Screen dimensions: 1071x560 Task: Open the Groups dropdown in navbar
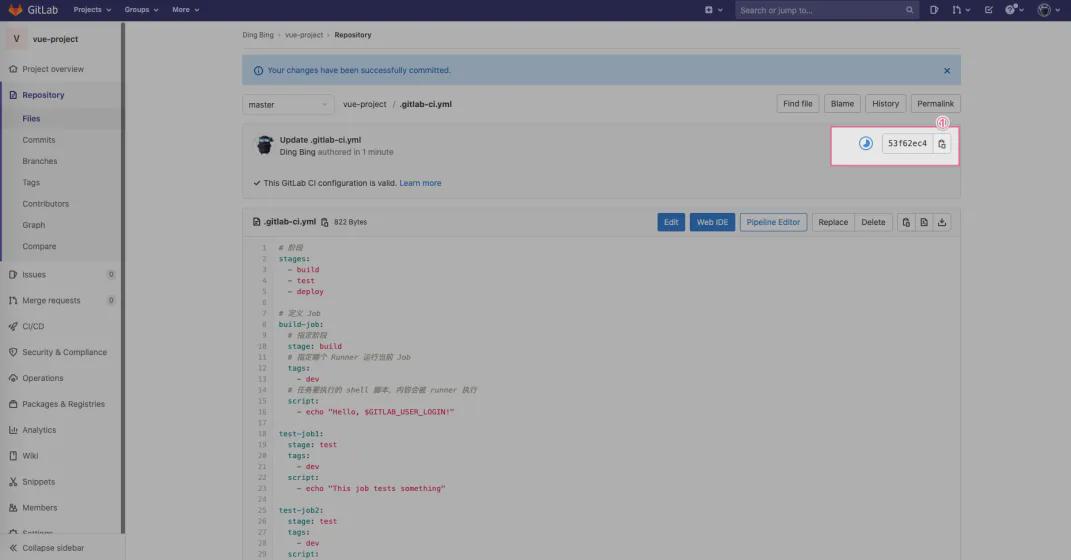click(x=142, y=10)
